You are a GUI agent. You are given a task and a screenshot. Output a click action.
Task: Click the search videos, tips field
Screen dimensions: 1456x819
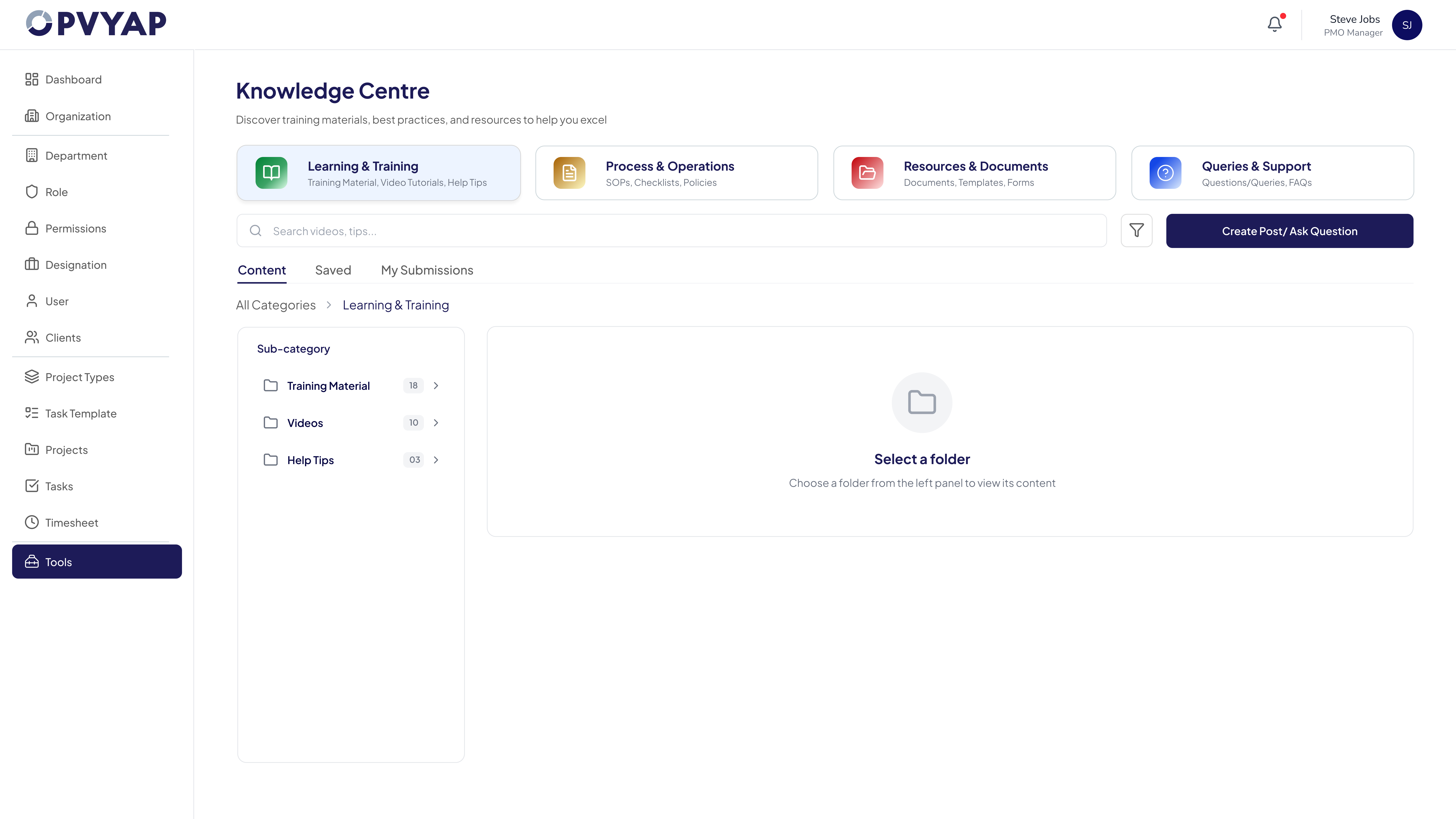point(672,231)
